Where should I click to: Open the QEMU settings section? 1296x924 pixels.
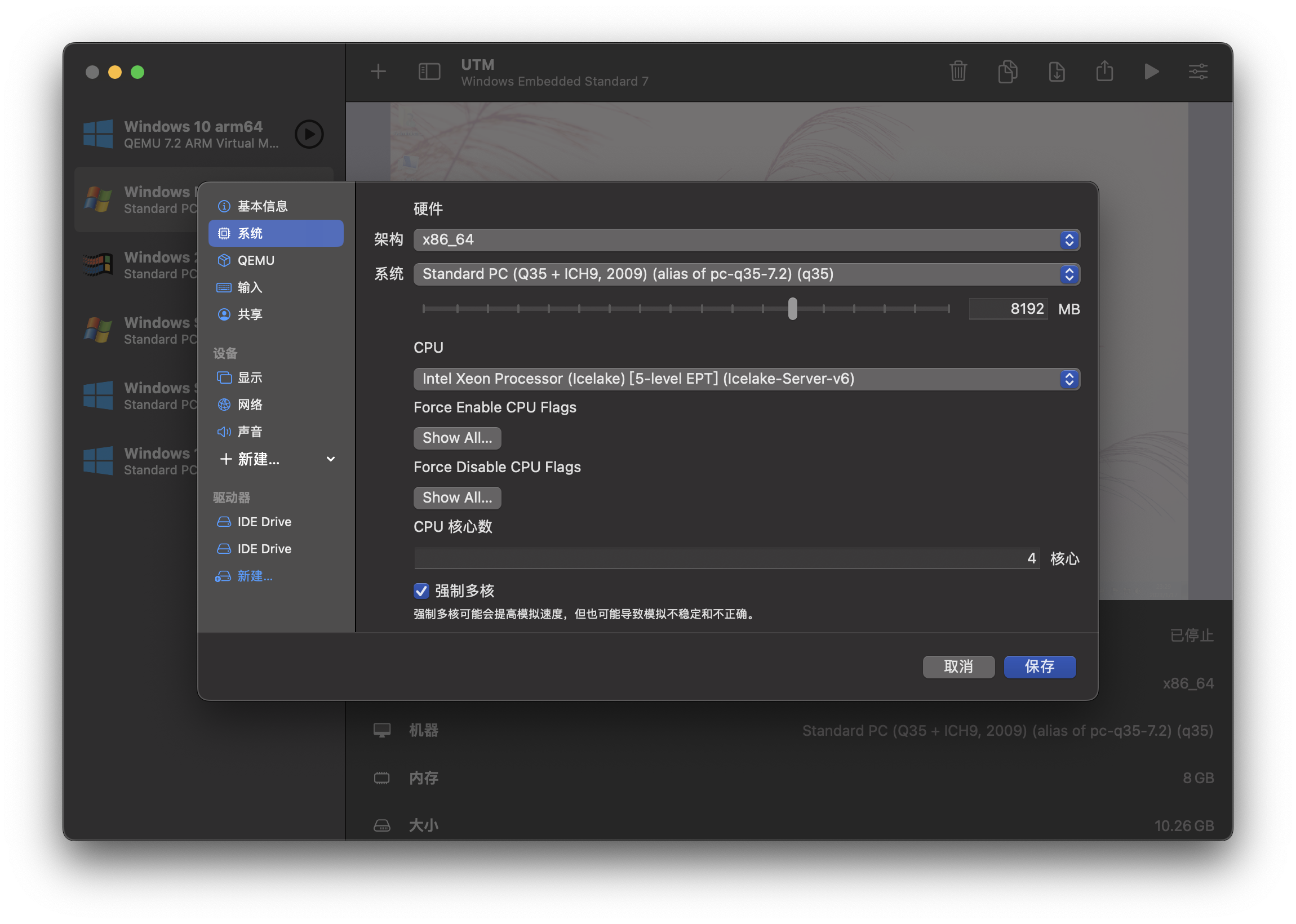(256, 260)
